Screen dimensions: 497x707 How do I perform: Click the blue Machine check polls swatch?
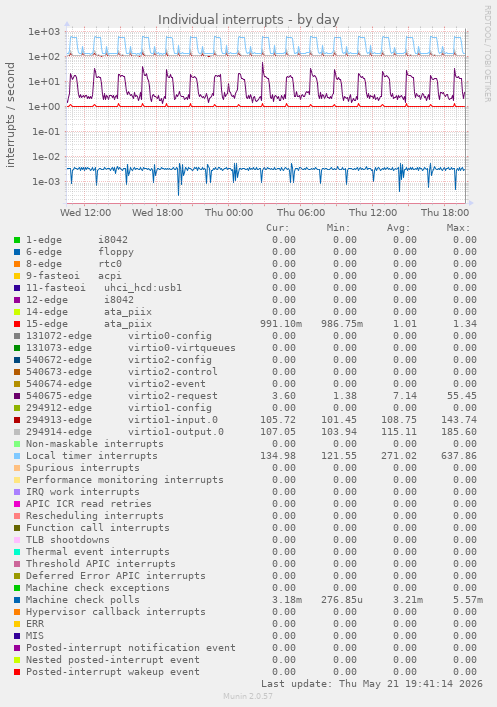(17, 600)
